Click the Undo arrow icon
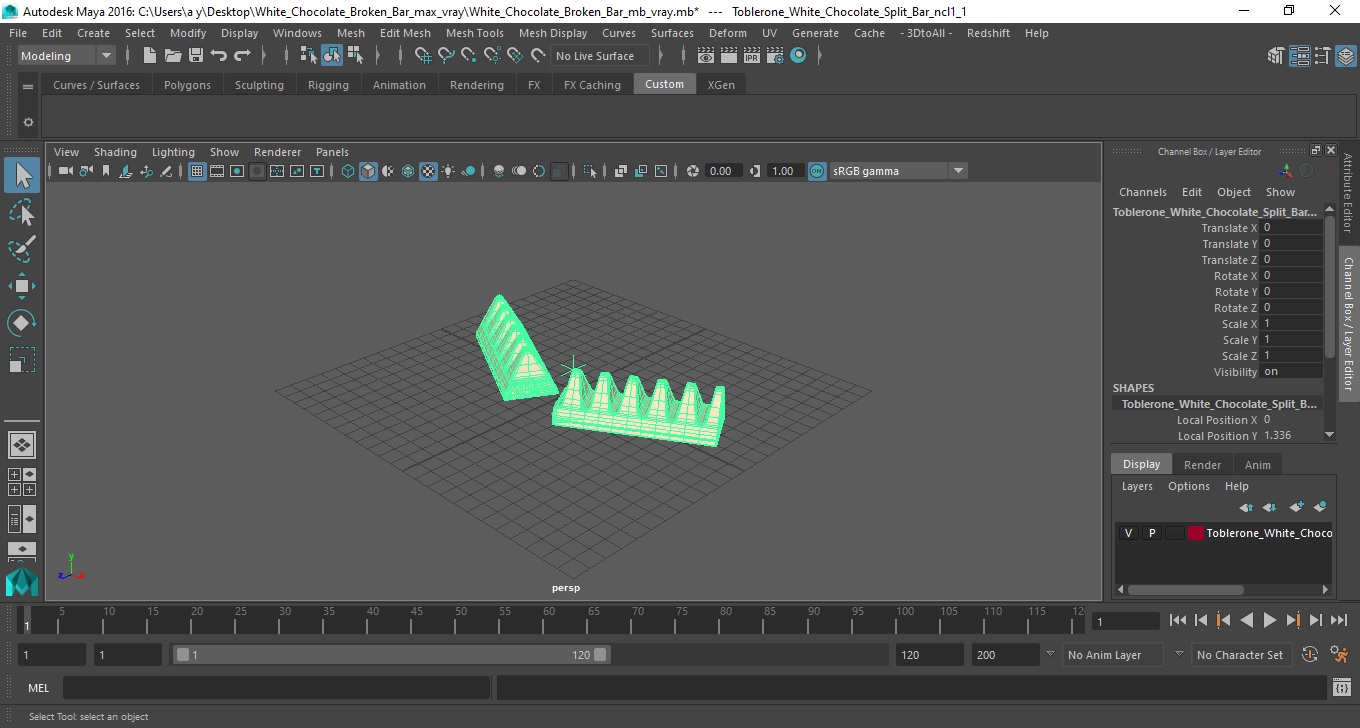Viewport: 1360px width, 728px height. (x=219, y=56)
